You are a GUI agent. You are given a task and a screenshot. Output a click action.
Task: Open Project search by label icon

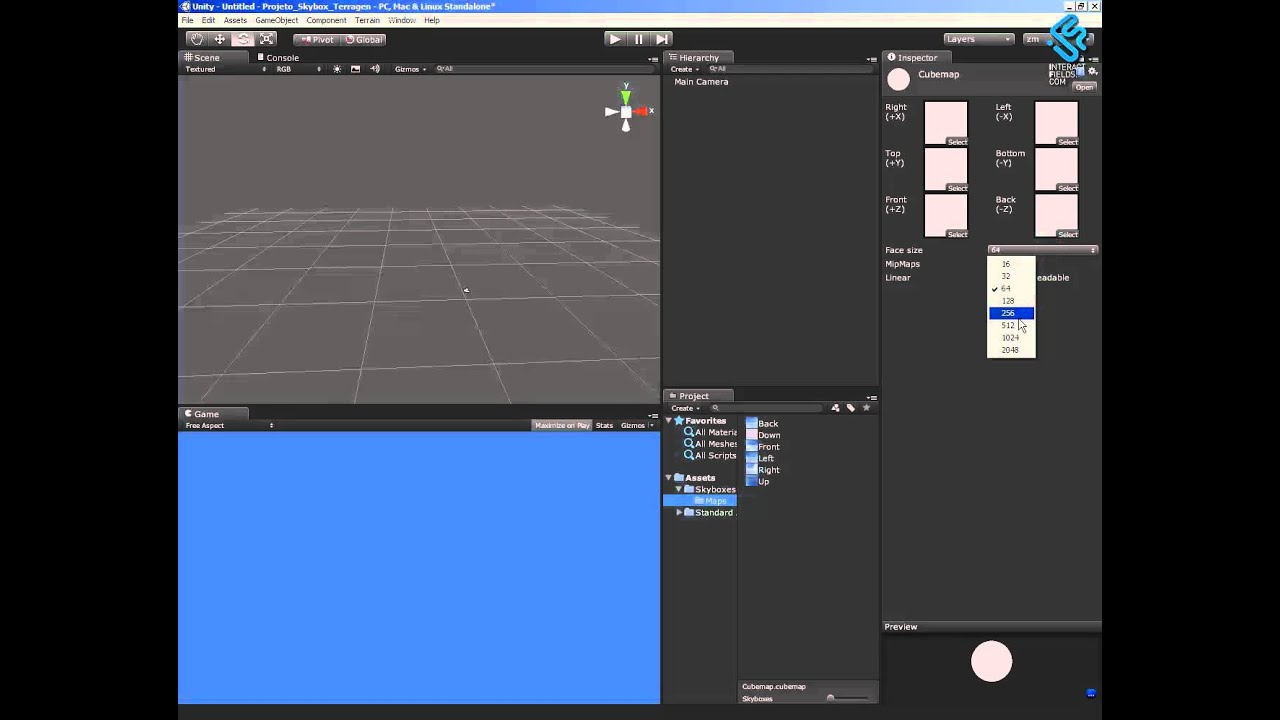(x=851, y=408)
